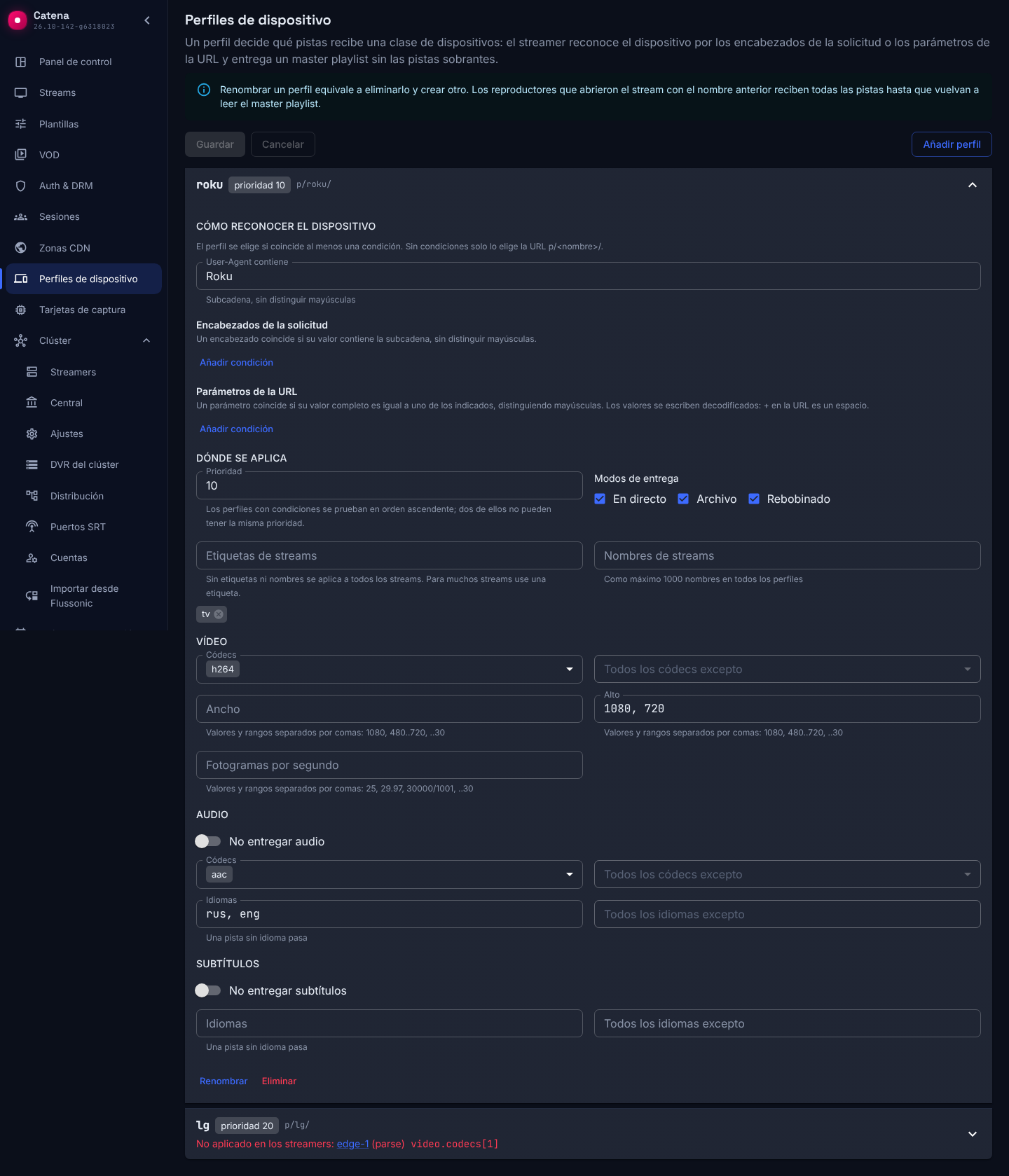Open Importar desde Flussonic in the sidebar
This screenshot has width=1009, height=1176.
[x=84, y=596]
